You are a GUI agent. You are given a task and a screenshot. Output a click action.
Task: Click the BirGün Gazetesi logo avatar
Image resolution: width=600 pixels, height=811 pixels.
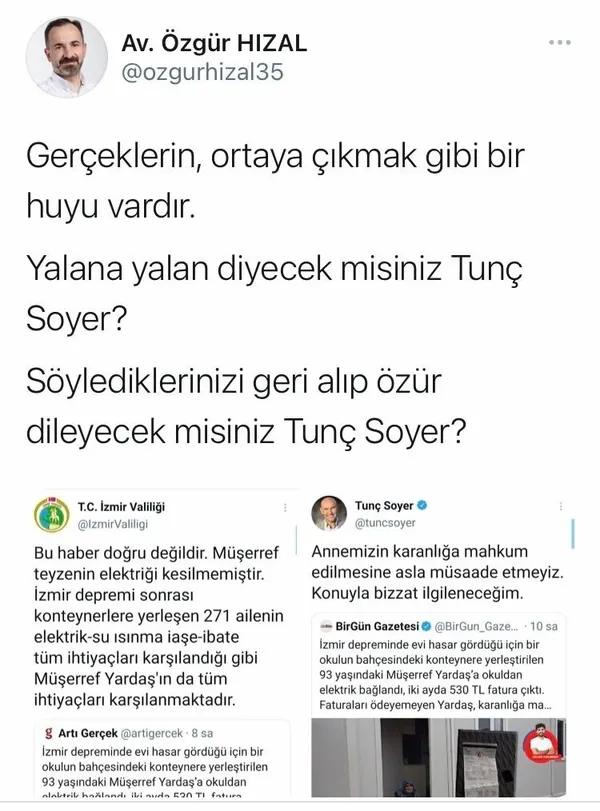point(329,624)
